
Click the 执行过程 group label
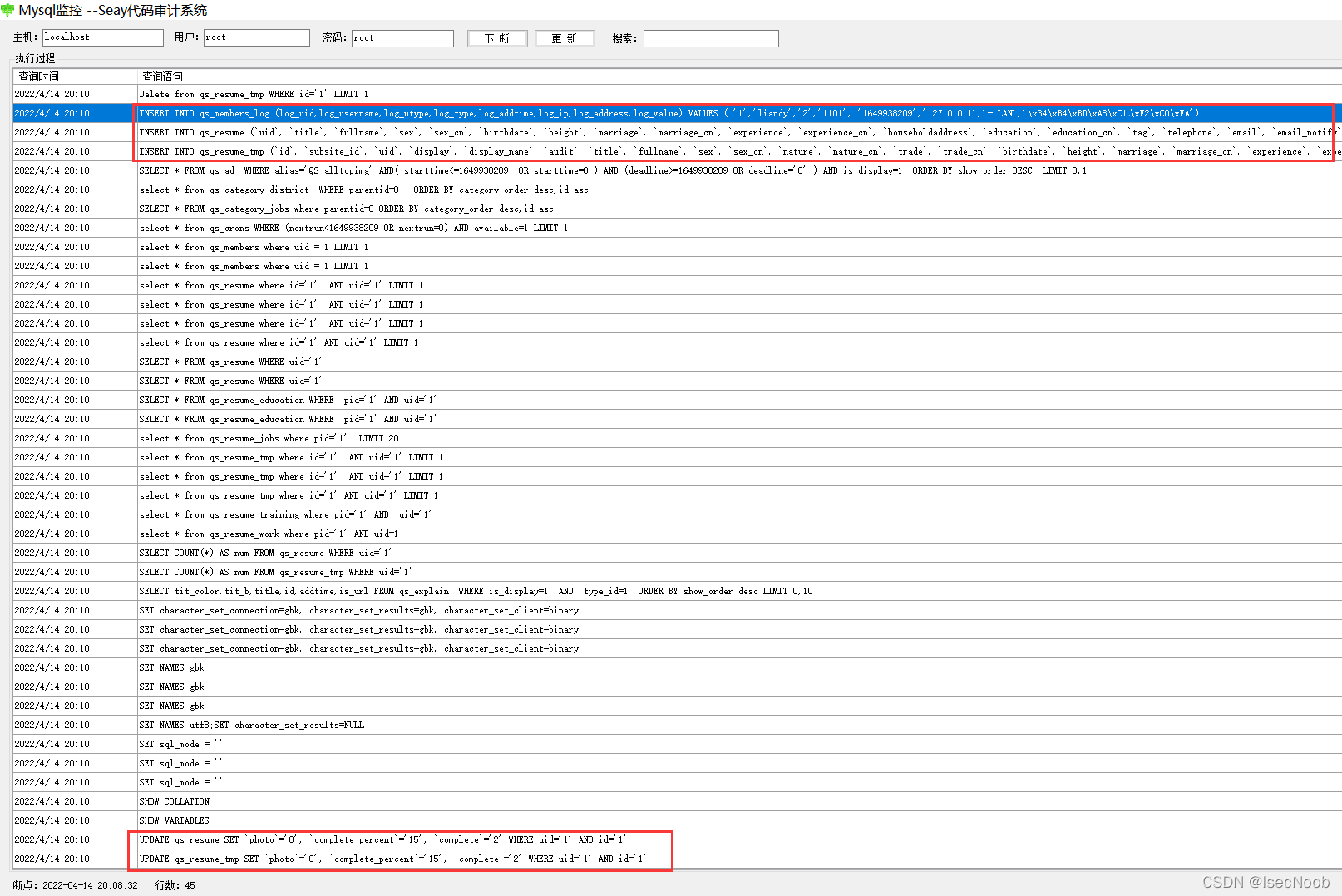click(x=35, y=58)
